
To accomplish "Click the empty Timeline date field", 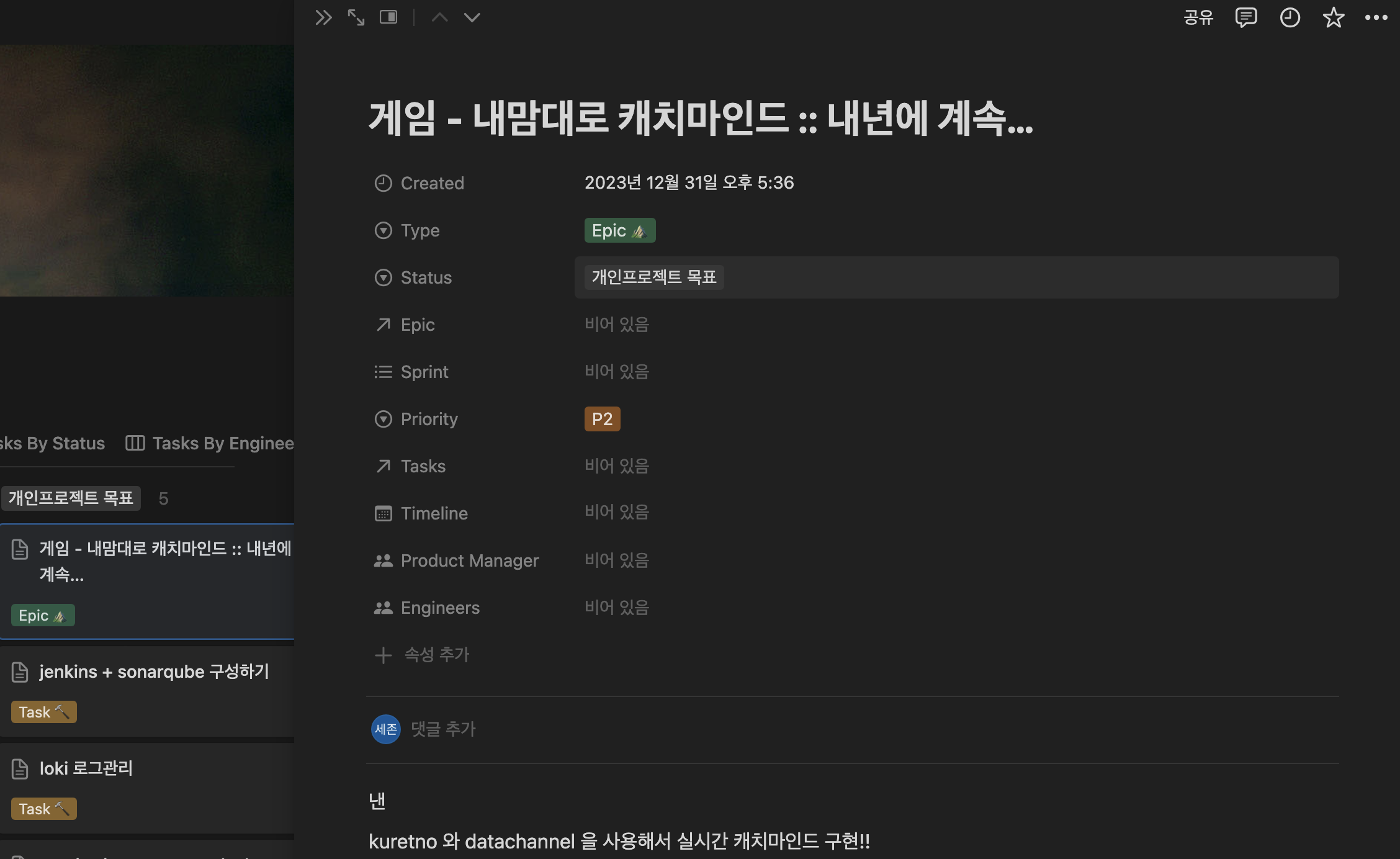I will tap(616, 513).
